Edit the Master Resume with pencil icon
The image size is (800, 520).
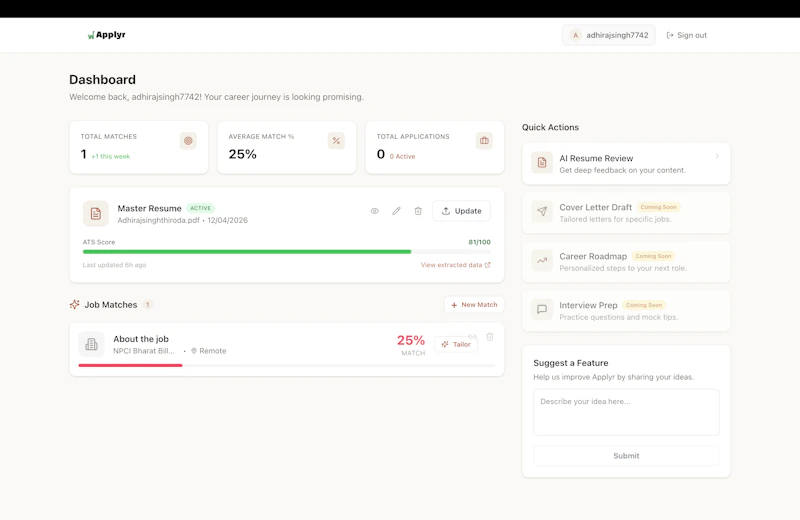tap(396, 211)
